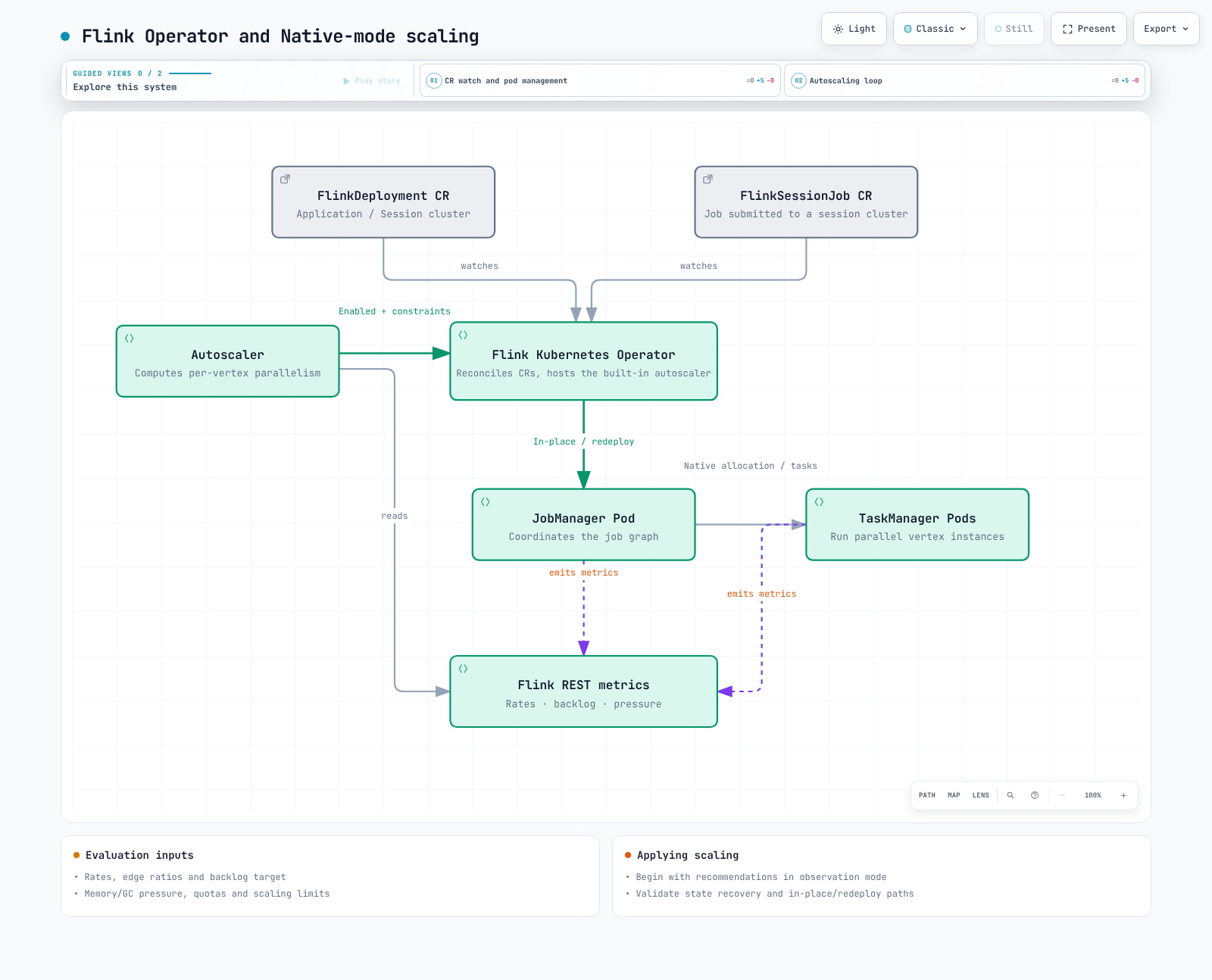The image size is (1212, 980).
Task: Enable MAP mode in canvas toolbar
Action: pos(954,795)
